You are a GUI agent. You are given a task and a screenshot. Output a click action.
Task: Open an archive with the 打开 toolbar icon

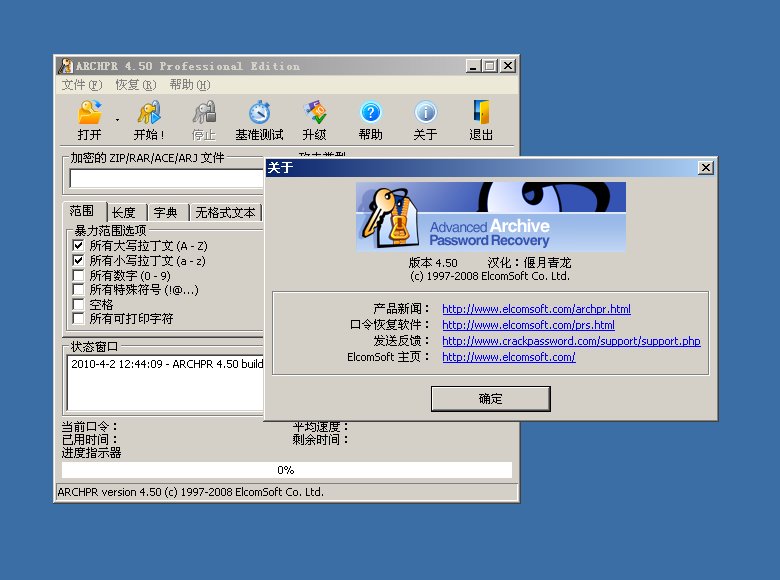point(90,120)
